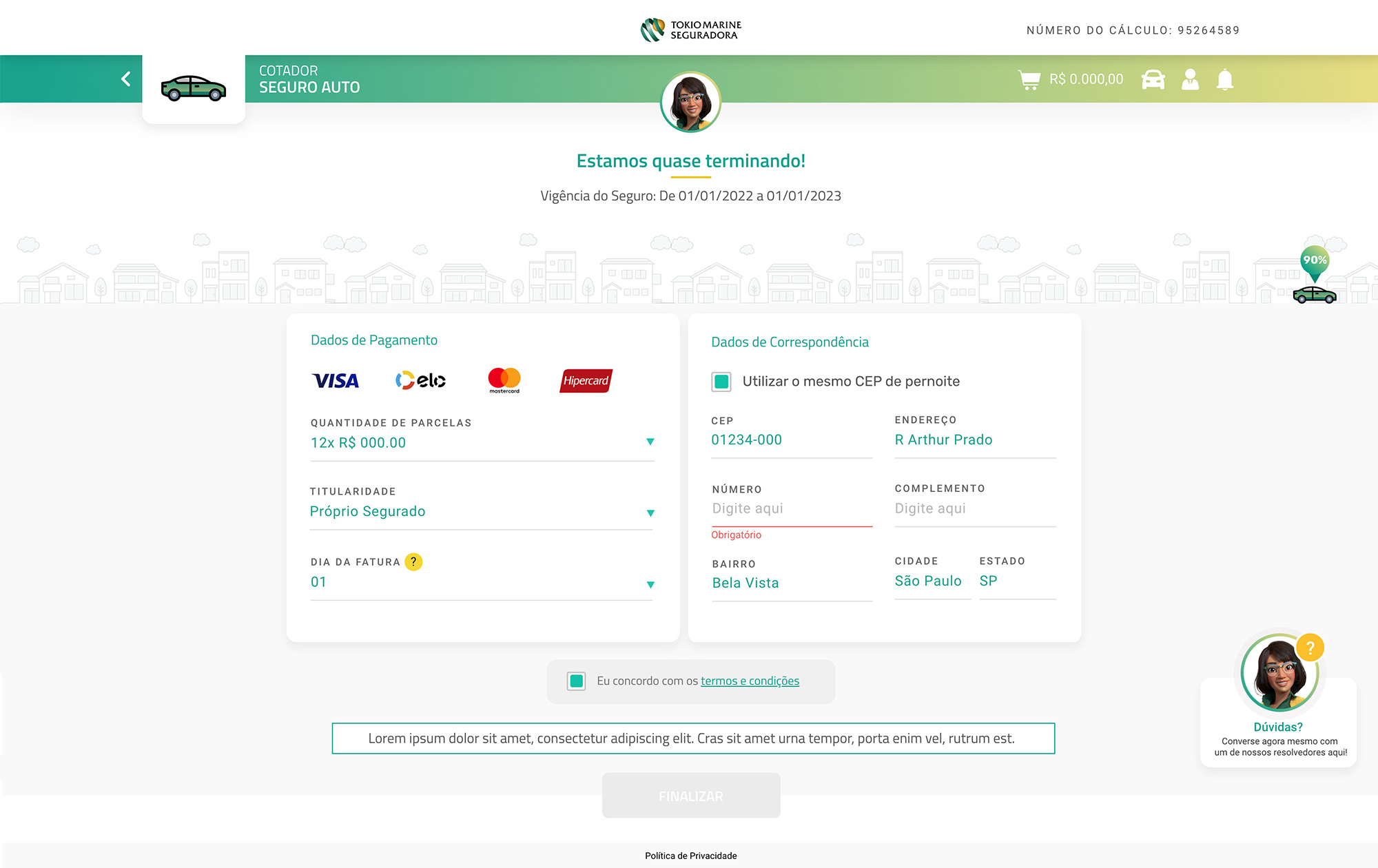The height and width of the screenshot is (868, 1378).
Task: Click the car icon in header bar
Action: pyautogui.click(x=1153, y=80)
